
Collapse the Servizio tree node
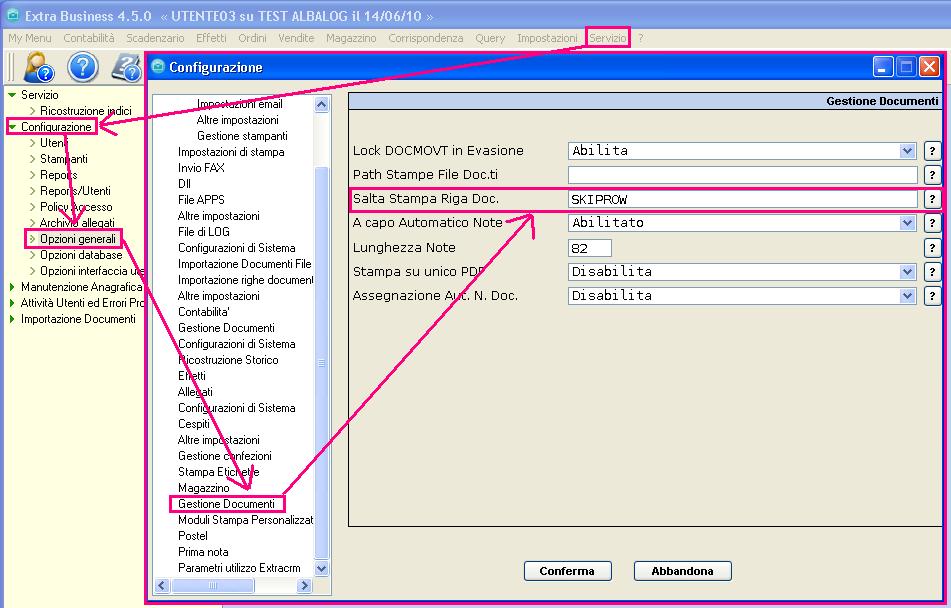pyautogui.click(x=12, y=95)
